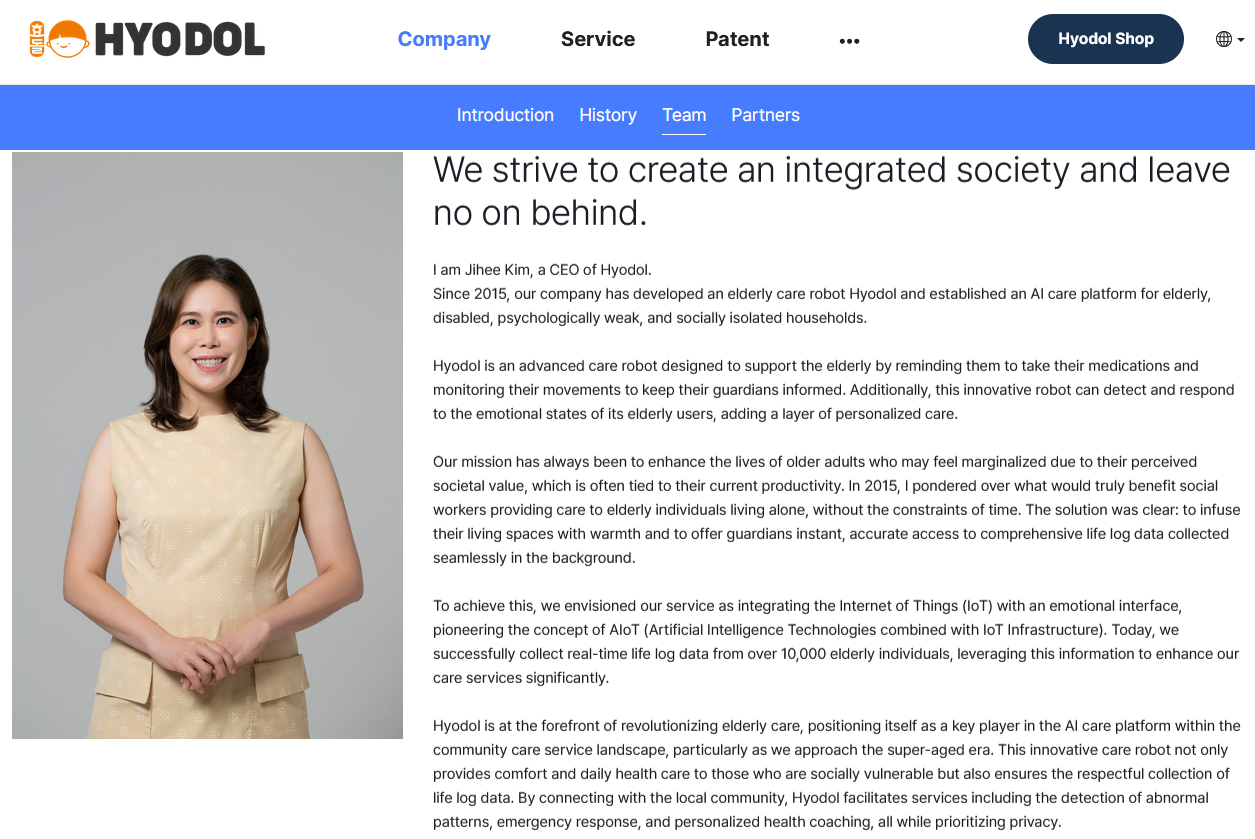Click the text "I am Jihee Kim, a CEO of Hyodol."

542,270
